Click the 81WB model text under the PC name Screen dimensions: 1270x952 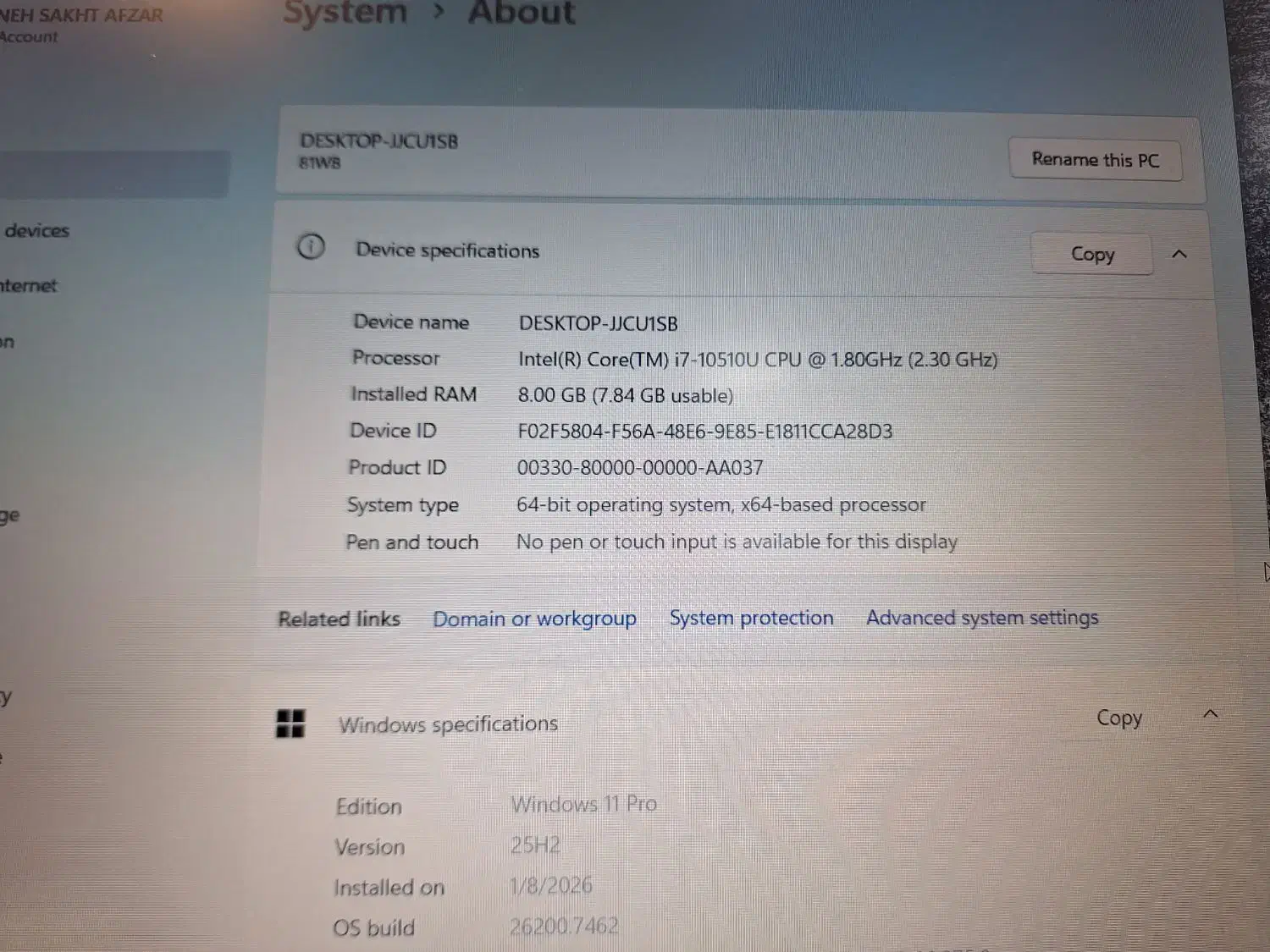coord(320,162)
